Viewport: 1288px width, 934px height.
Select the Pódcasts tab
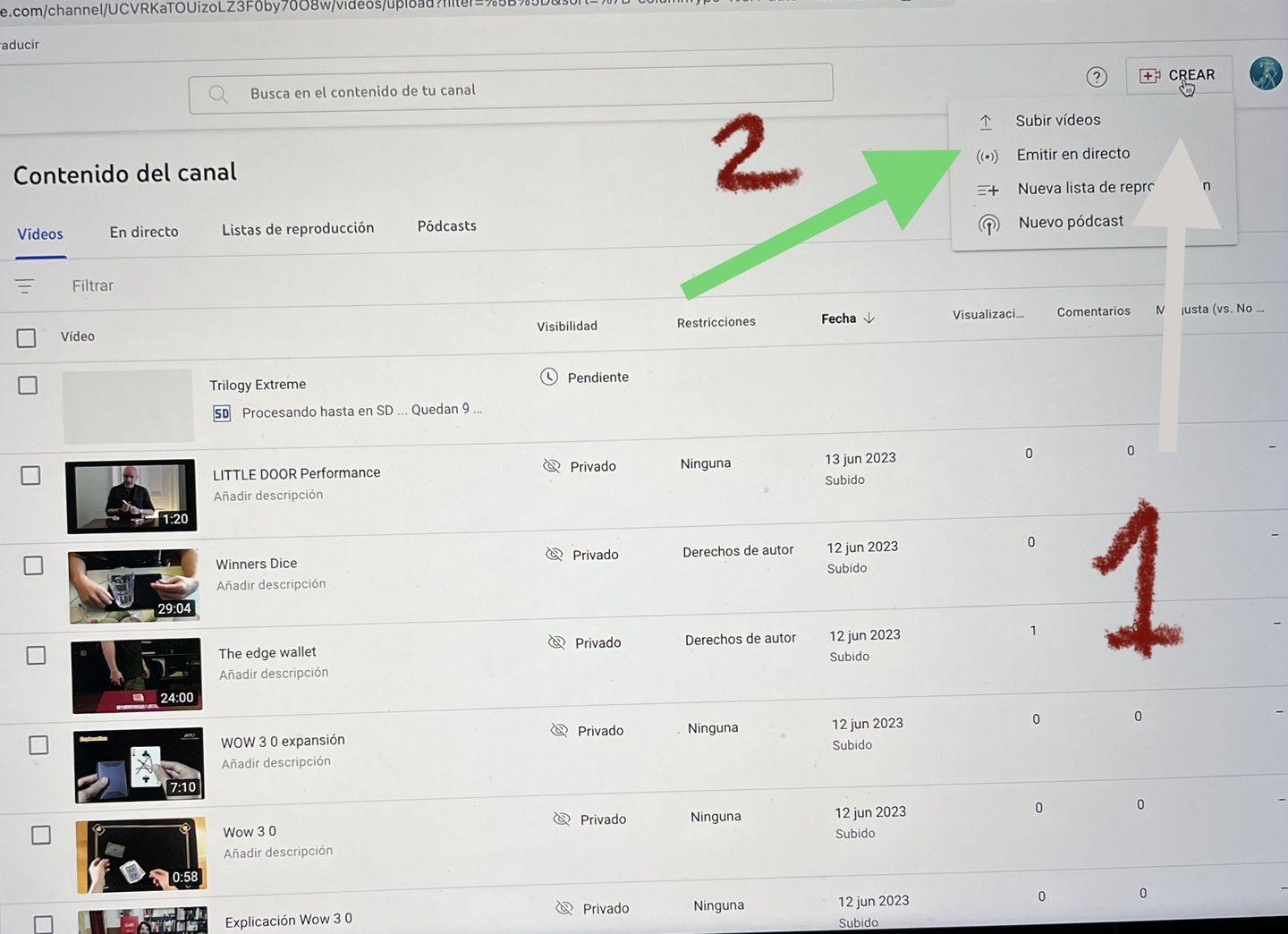point(446,226)
